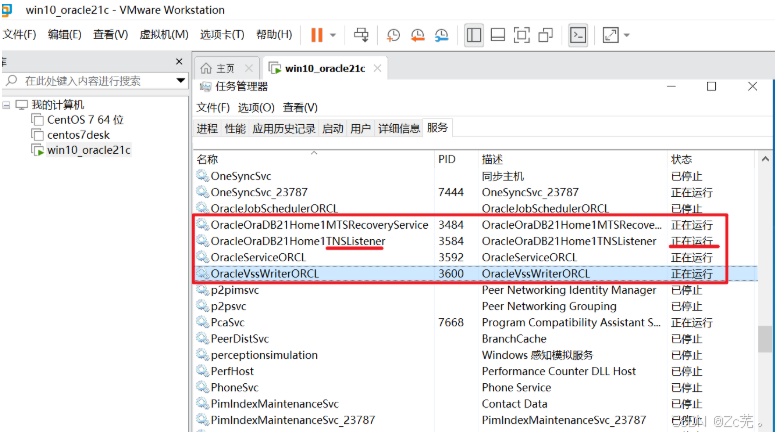Sort services by 名称 column header
The height and width of the screenshot is (435, 775).
[x=314, y=159]
